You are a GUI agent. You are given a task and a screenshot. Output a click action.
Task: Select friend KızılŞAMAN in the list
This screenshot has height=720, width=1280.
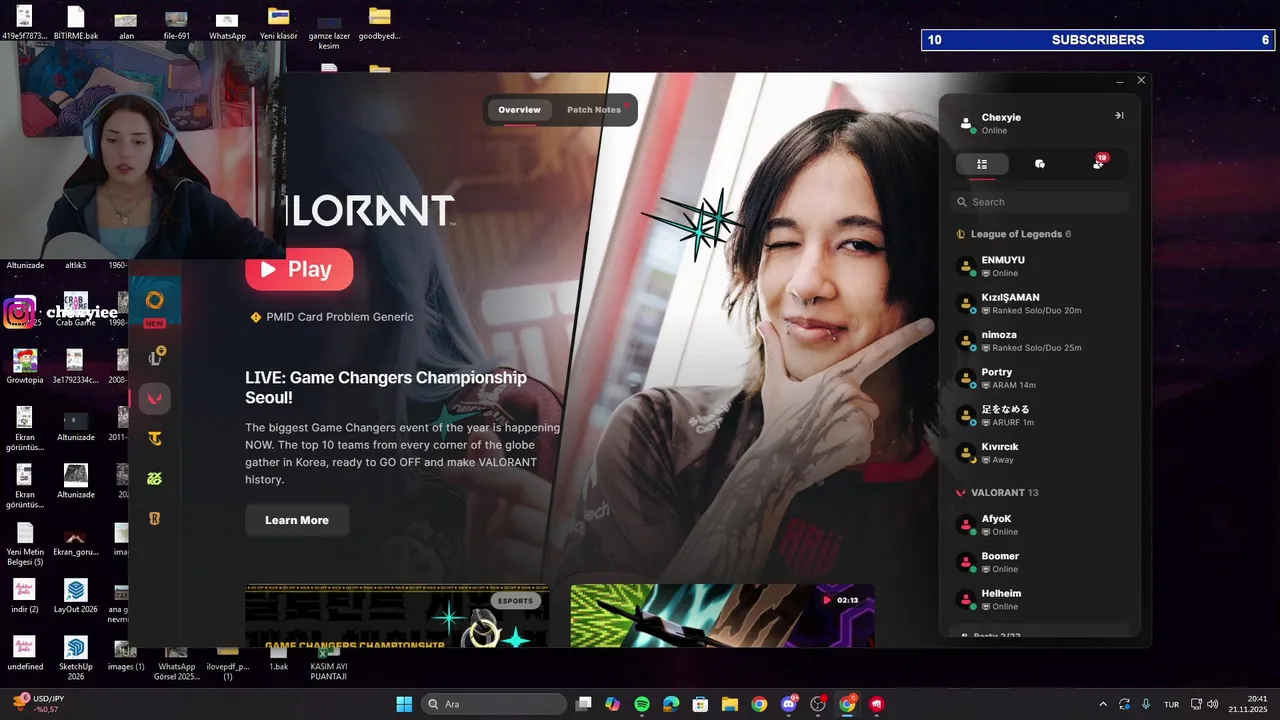click(x=1040, y=304)
